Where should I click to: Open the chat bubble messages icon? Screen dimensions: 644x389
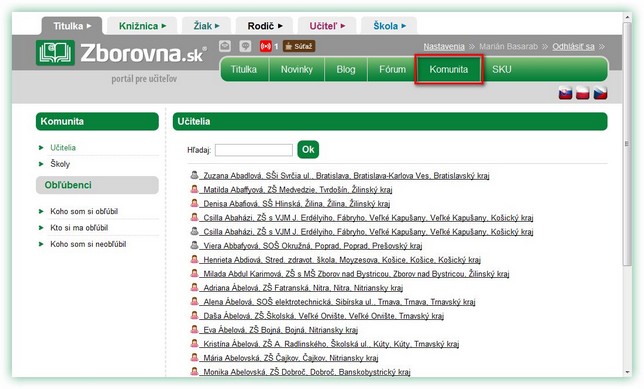(x=245, y=46)
